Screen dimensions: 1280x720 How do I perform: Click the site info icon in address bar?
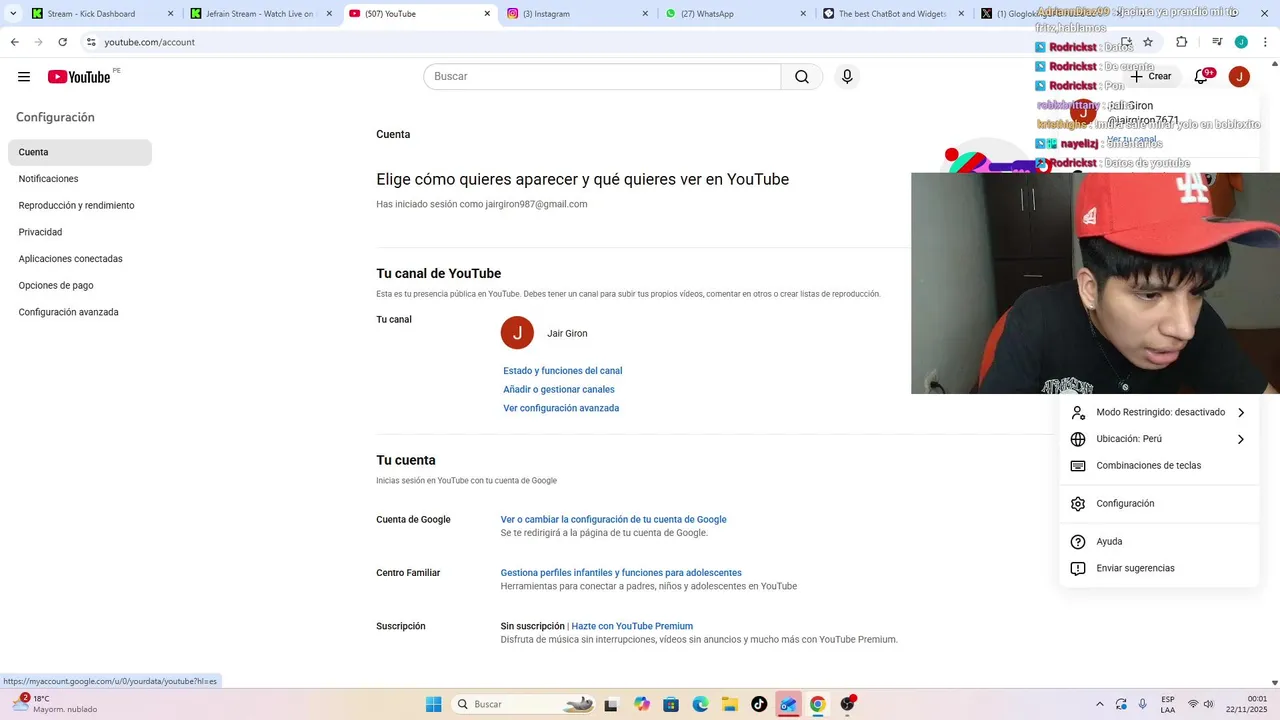coord(91,42)
